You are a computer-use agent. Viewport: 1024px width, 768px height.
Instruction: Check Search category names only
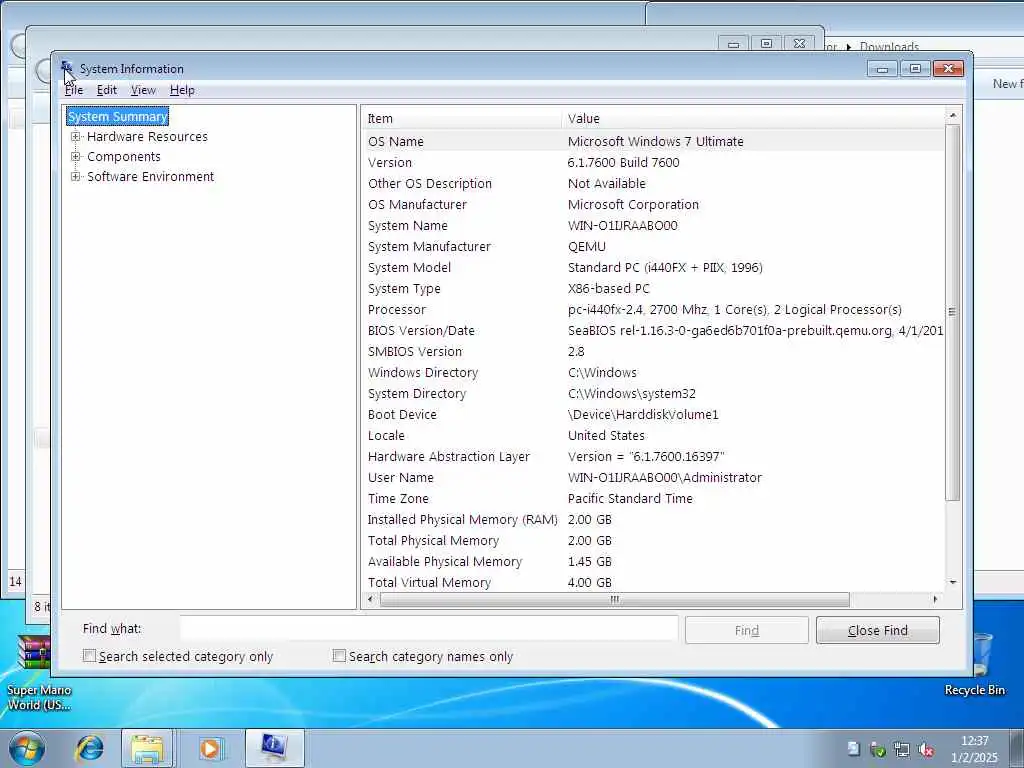click(x=339, y=656)
